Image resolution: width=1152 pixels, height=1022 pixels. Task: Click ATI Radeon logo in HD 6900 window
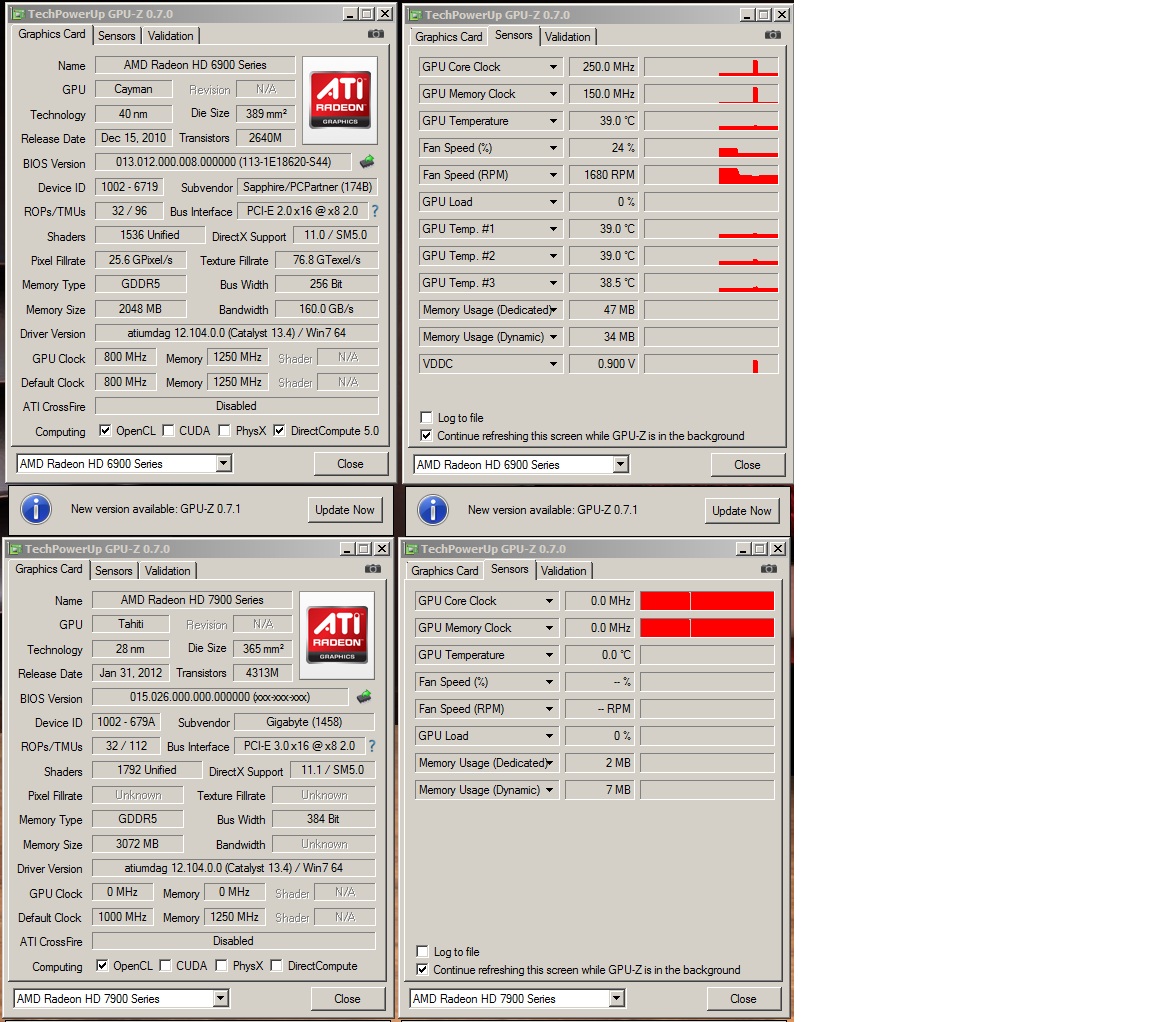coord(339,100)
